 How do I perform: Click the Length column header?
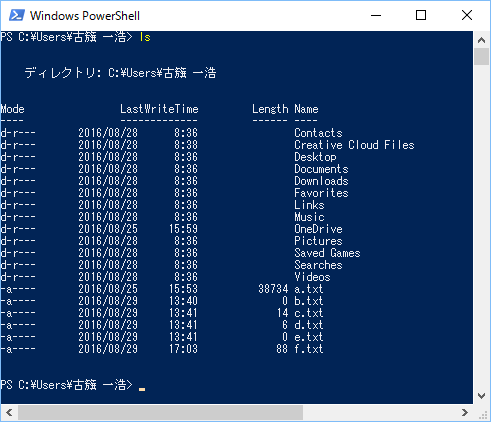coord(270,109)
